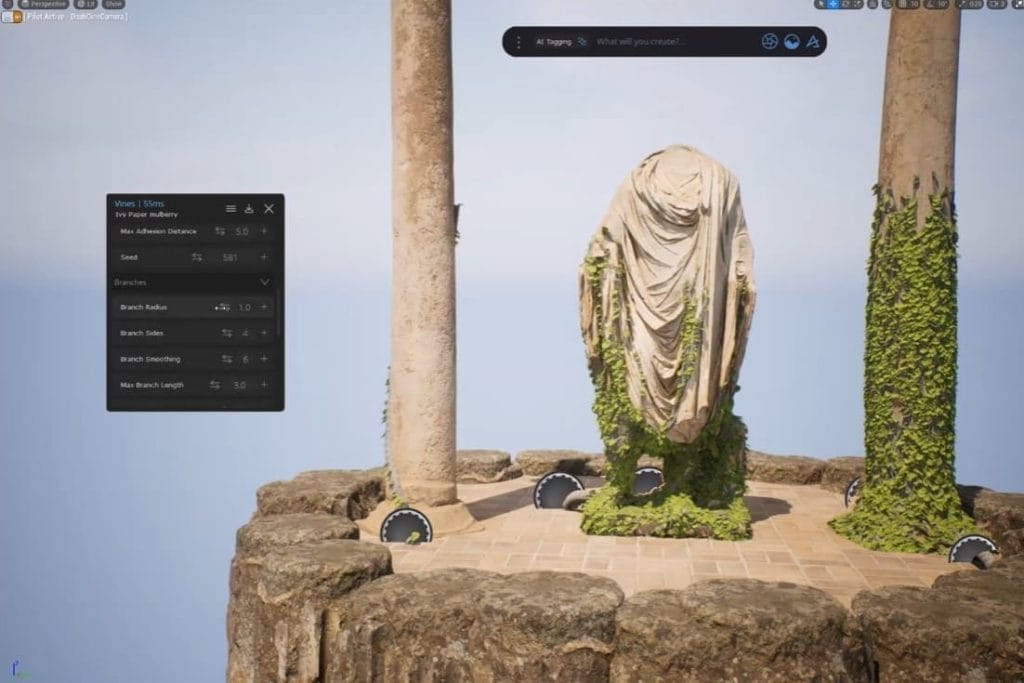This screenshot has width=1024, height=683.
Task: Click the save preset icon in Vines panel
Action: tap(249, 209)
